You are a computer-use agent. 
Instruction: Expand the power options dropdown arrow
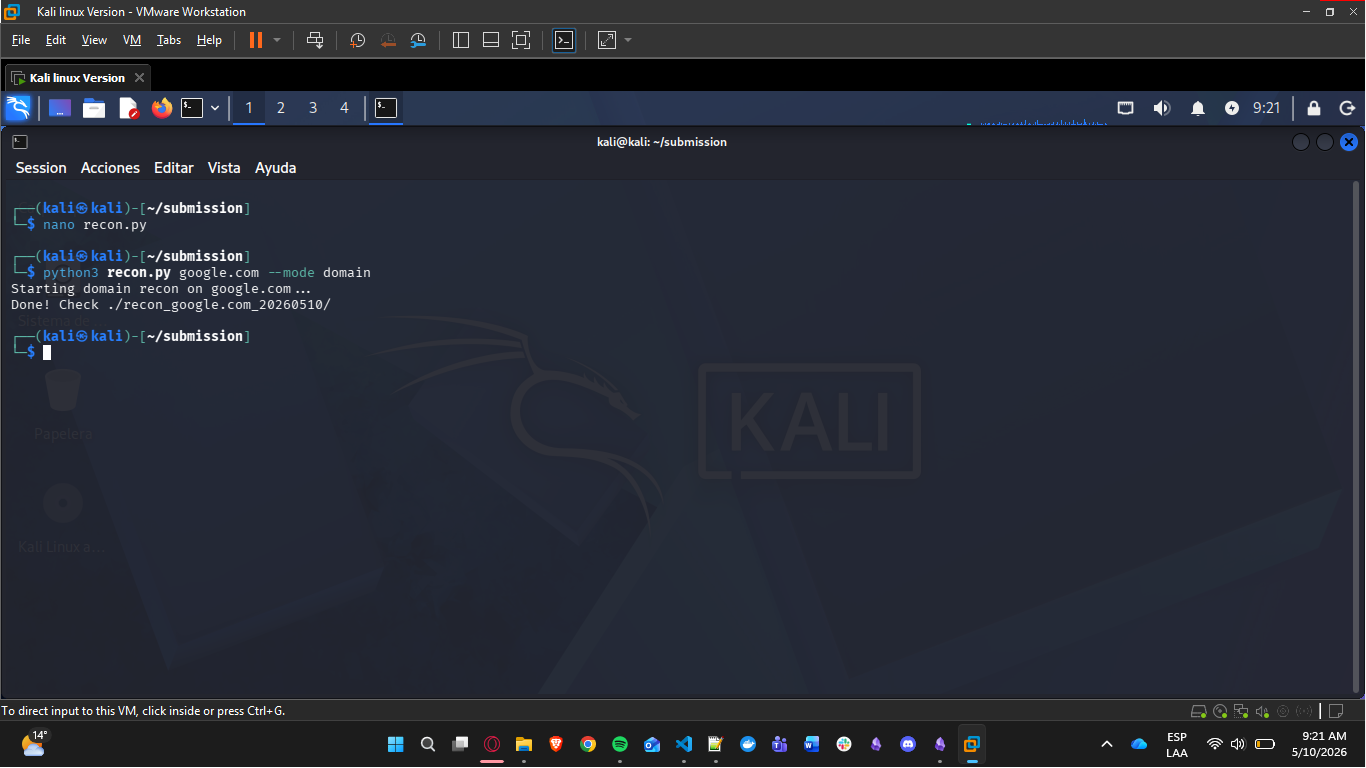(x=277, y=40)
